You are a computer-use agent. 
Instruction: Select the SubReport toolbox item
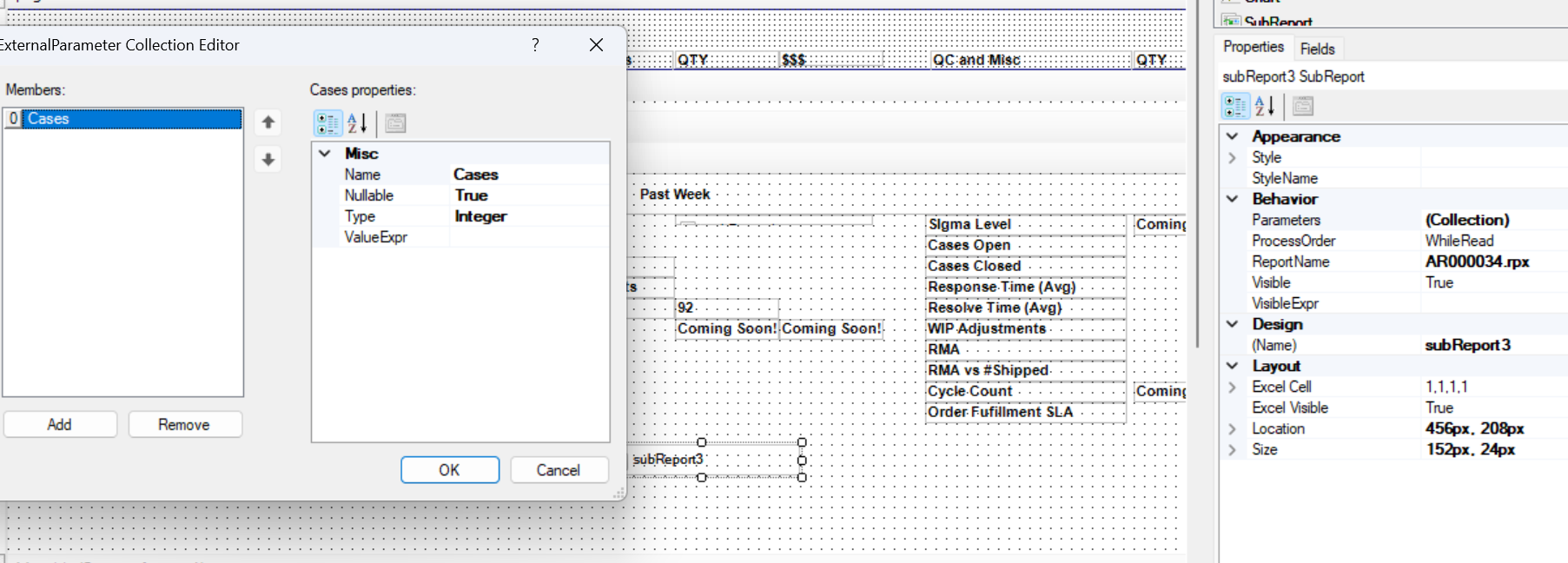(1277, 21)
